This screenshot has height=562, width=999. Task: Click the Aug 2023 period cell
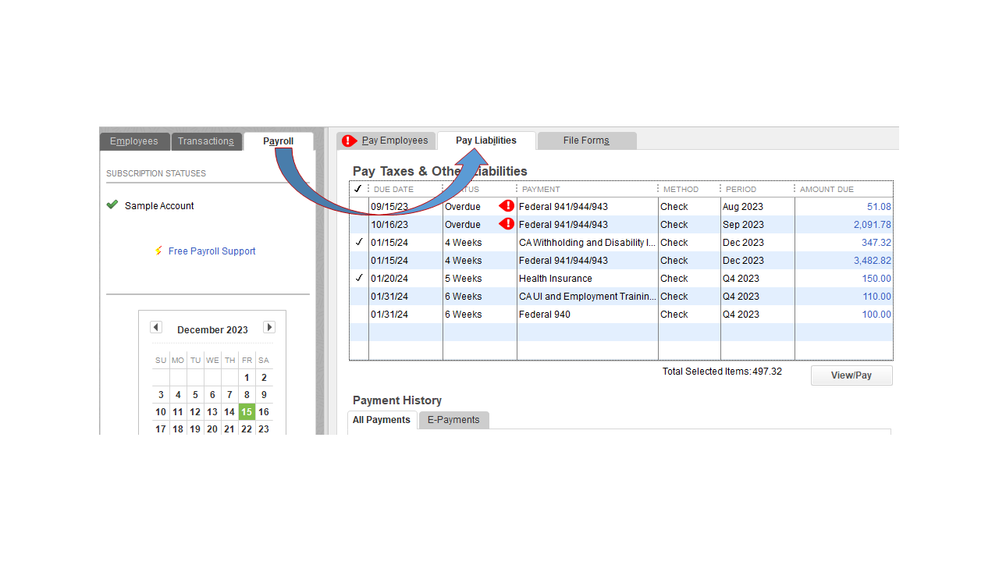tap(758, 206)
